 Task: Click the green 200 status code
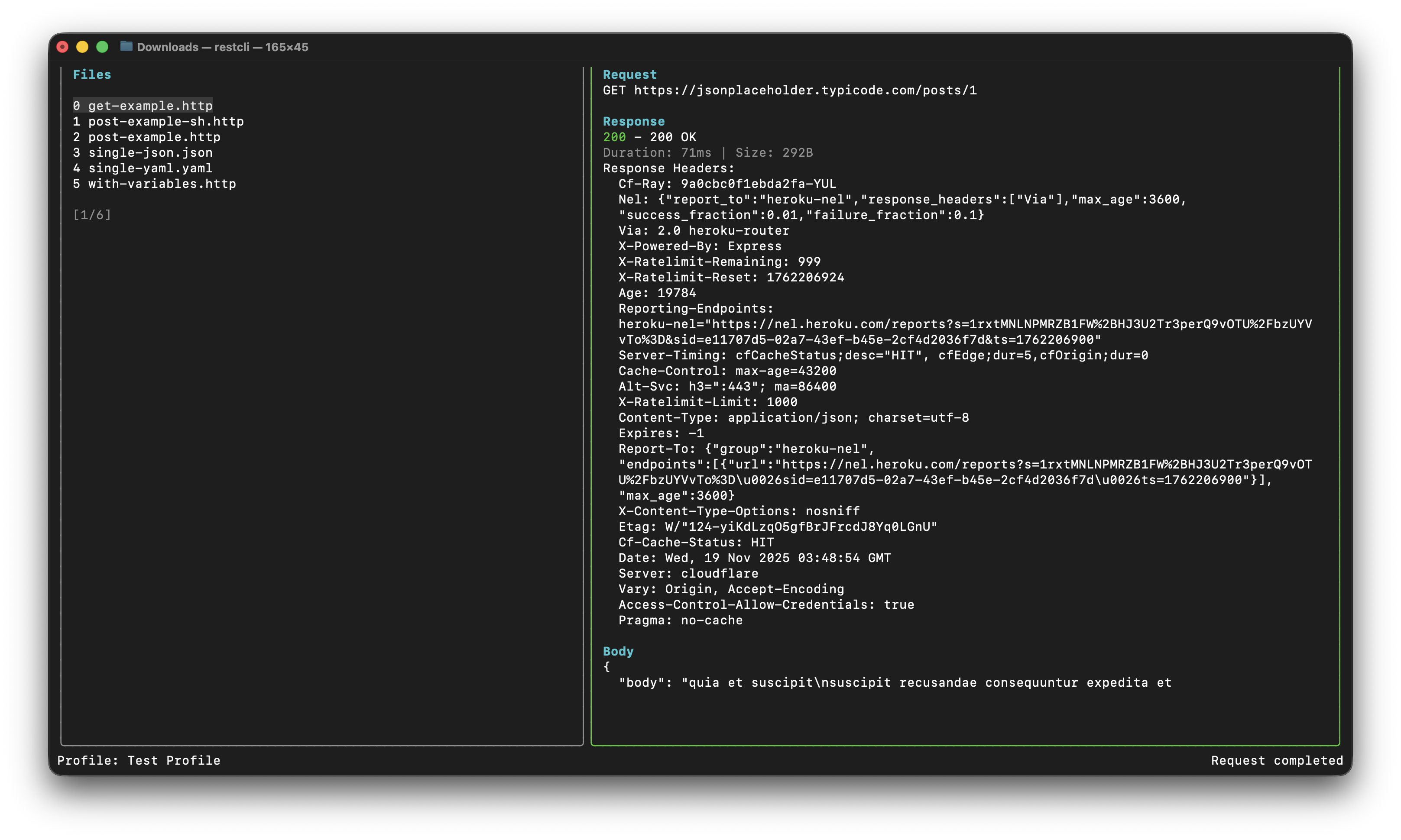point(614,137)
